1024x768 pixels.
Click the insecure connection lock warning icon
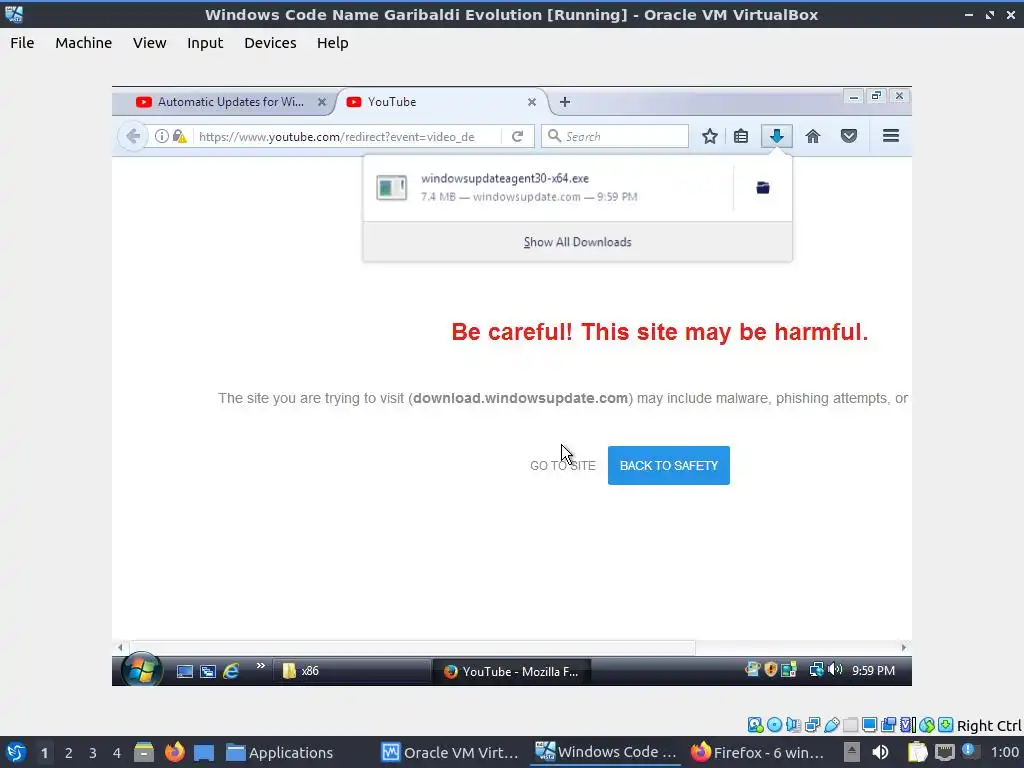click(180, 136)
